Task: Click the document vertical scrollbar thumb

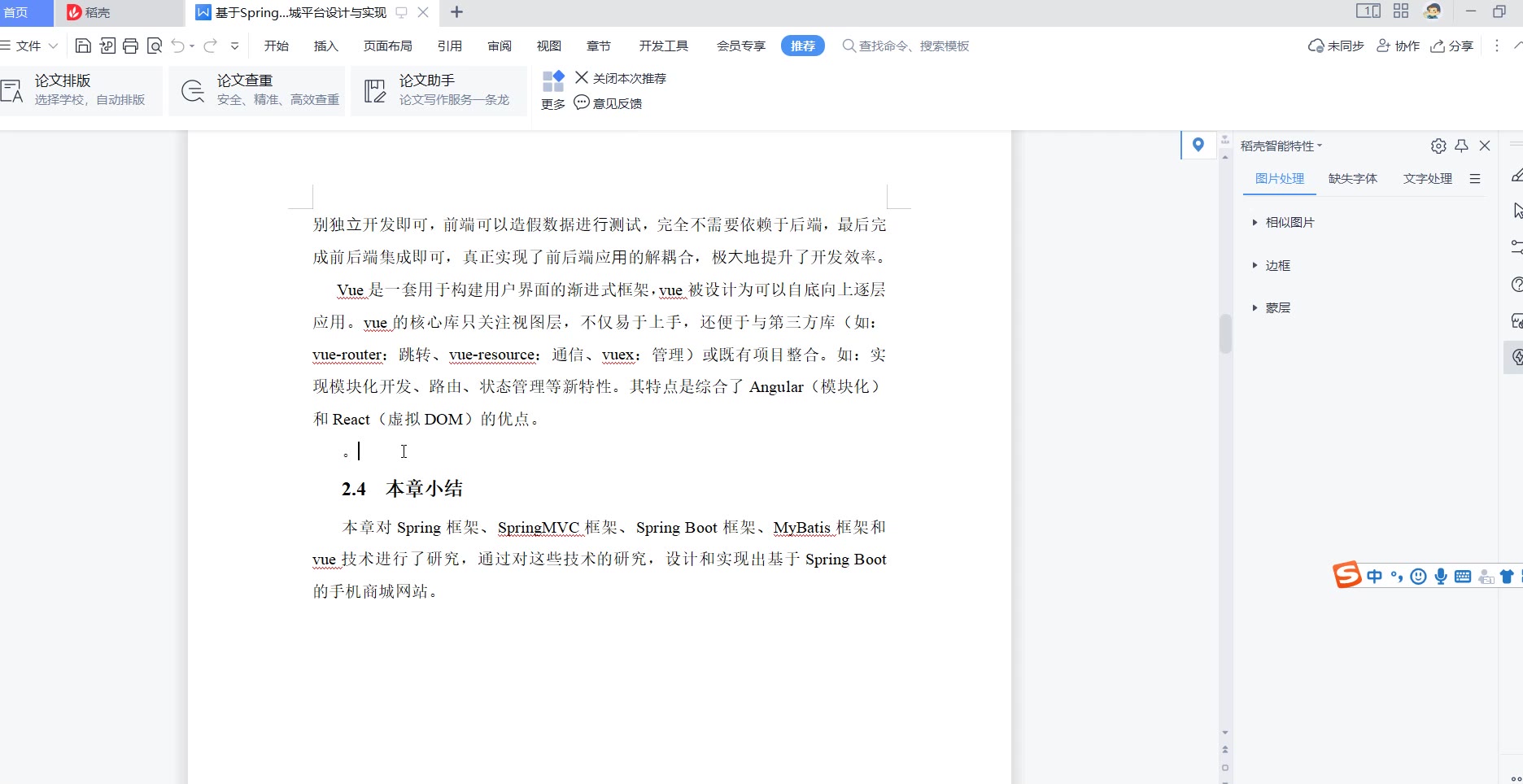Action: 1225,333
